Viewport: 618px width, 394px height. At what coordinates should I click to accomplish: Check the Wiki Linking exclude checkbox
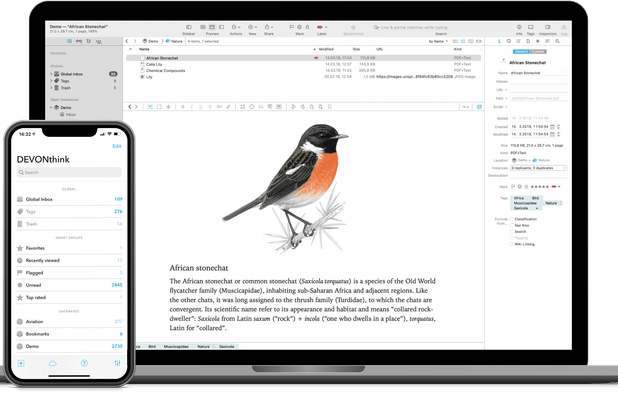coord(512,244)
